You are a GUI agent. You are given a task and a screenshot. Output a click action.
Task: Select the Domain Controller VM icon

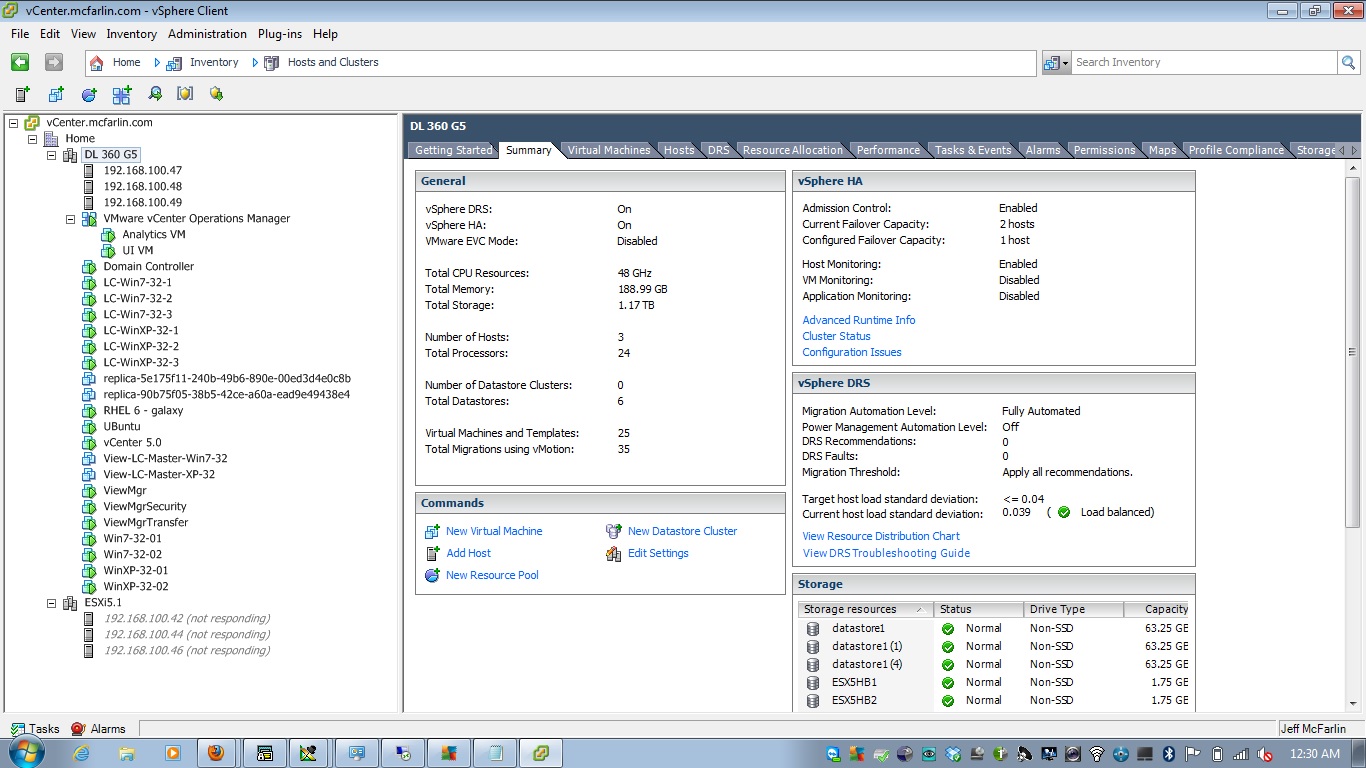tap(89, 266)
